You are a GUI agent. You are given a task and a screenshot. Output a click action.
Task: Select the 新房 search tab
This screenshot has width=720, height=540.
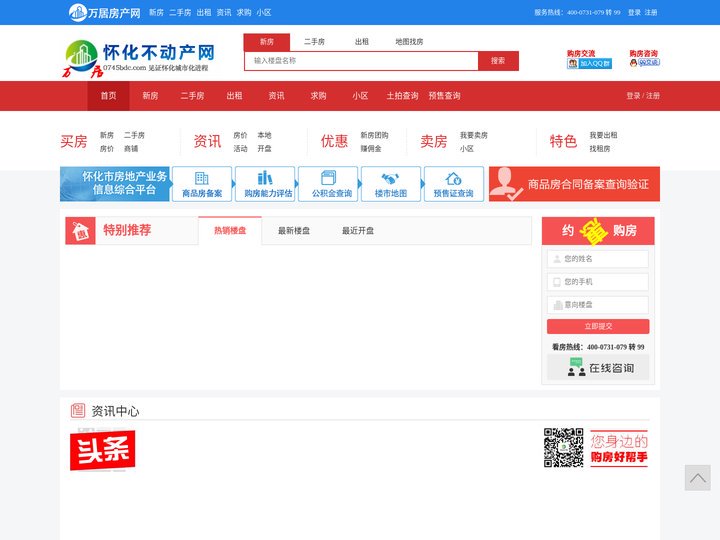(267, 42)
